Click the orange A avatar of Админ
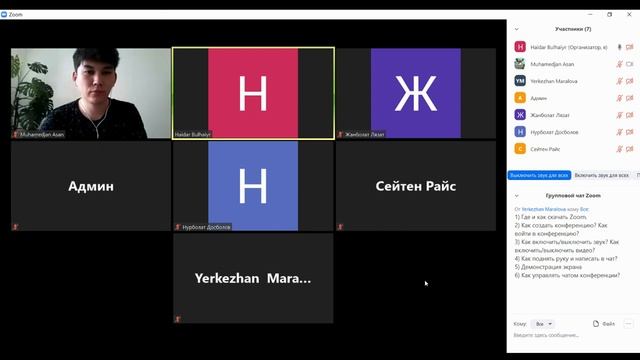This screenshot has height=360, width=640. (x=520, y=98)
